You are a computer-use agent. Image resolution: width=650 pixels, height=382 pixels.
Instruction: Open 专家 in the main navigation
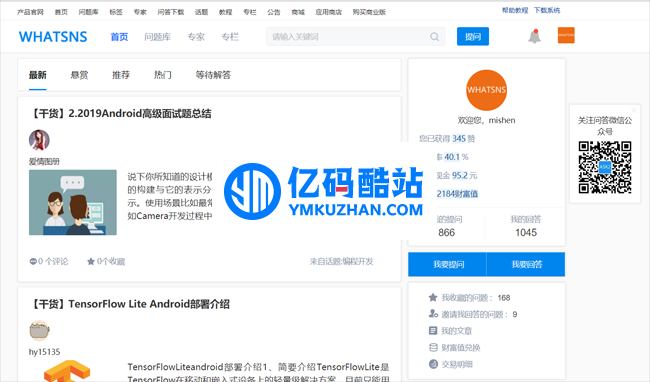(196, 37)
